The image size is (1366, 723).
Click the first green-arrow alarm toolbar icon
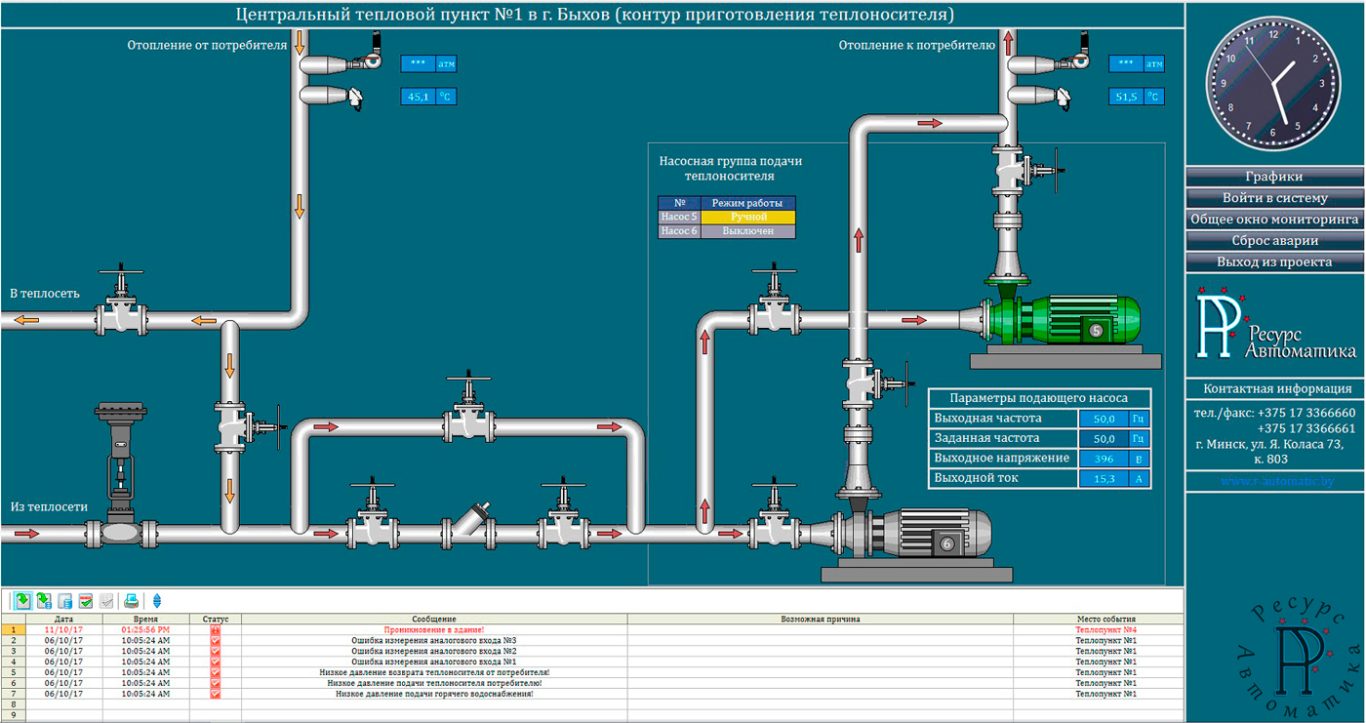pyautogui.click(x=22, y=601)
